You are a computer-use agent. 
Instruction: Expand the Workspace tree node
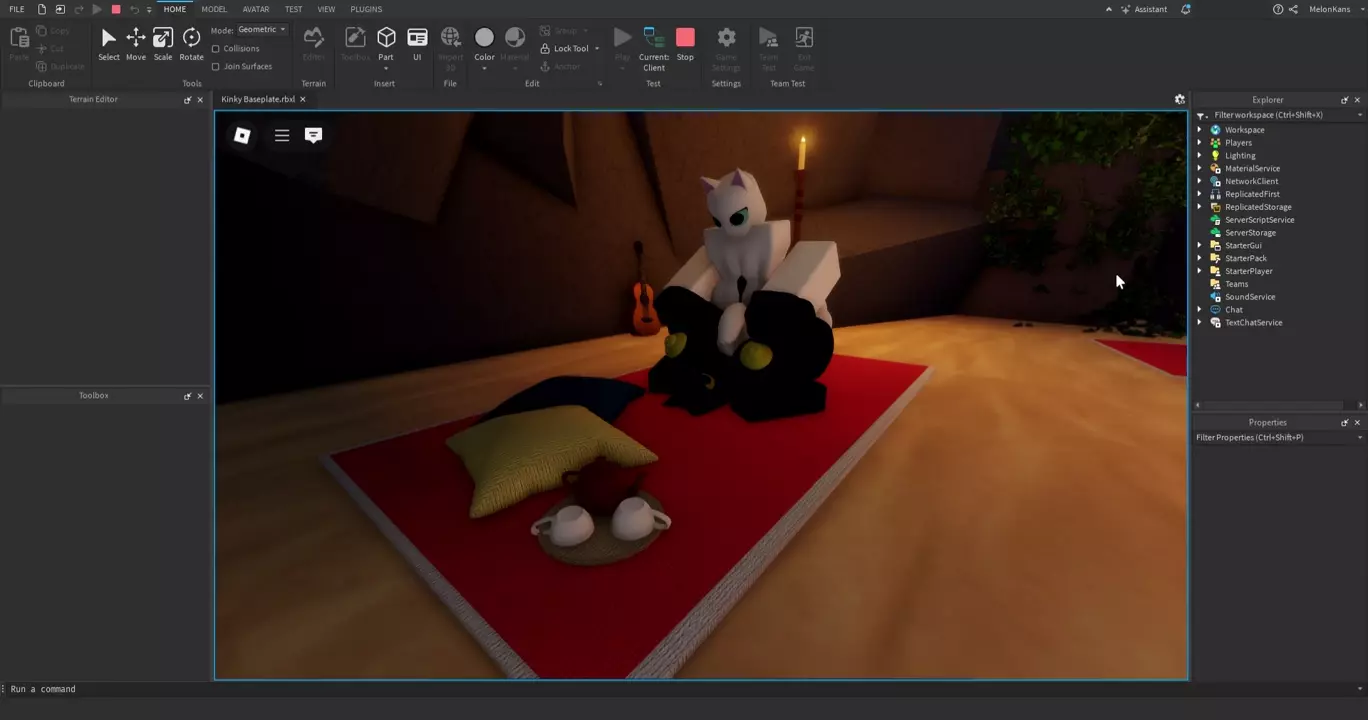tap(1200, 130)
